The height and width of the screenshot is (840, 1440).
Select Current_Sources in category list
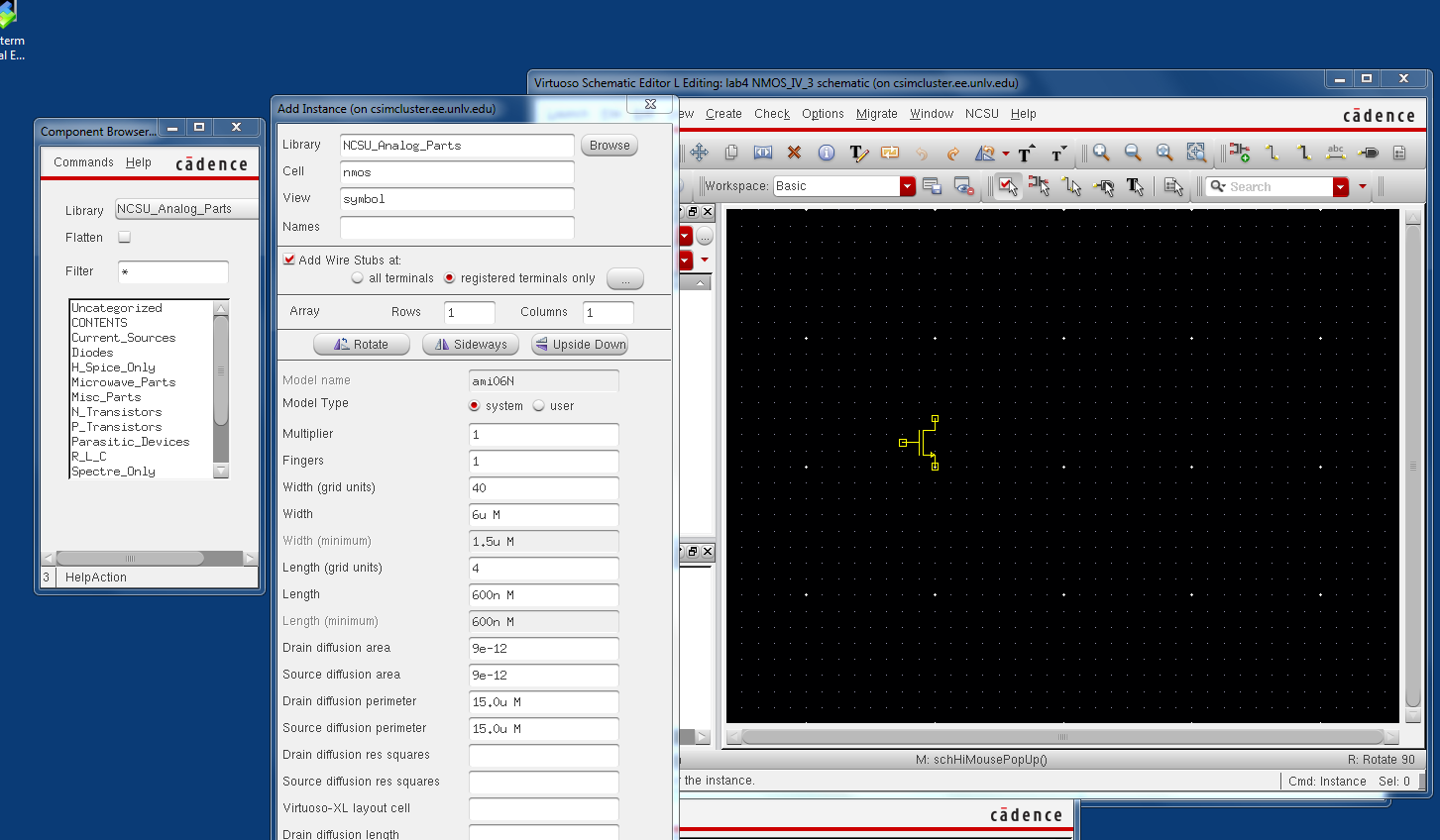[x=123, y=338]
